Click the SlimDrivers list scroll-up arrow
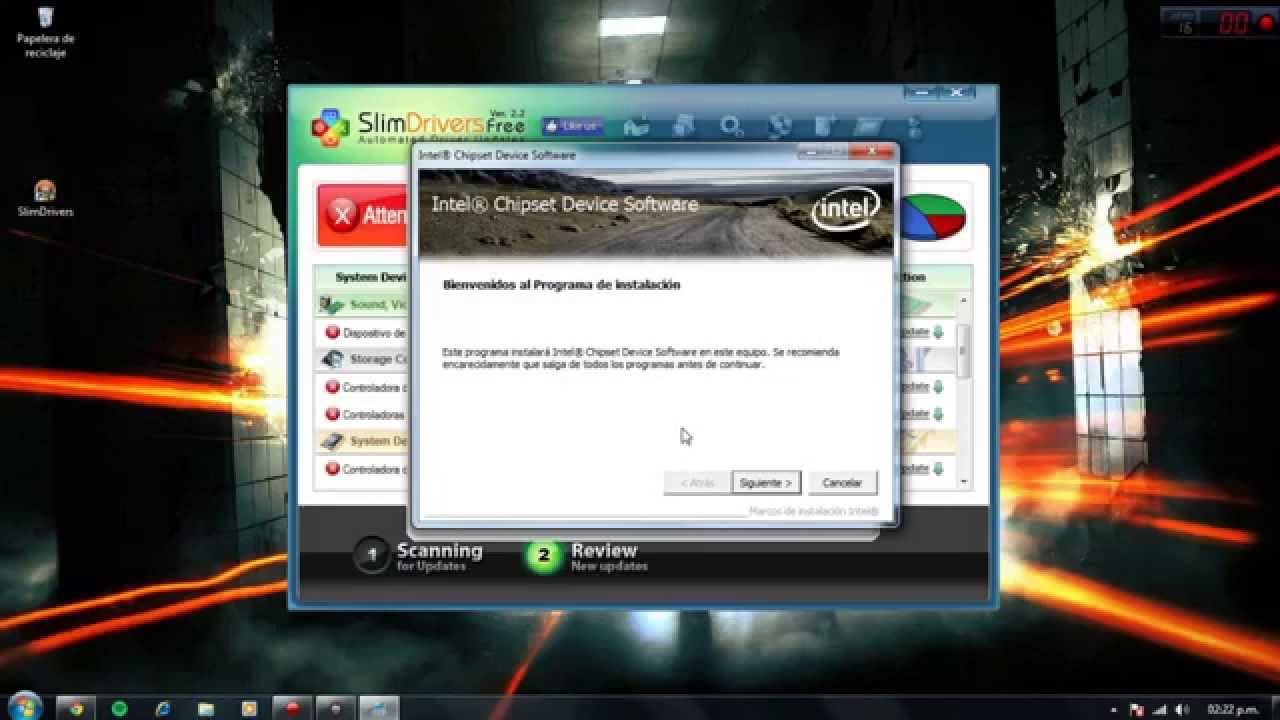Viewport: 1280px width, 720px height. [x=964, y=300]
